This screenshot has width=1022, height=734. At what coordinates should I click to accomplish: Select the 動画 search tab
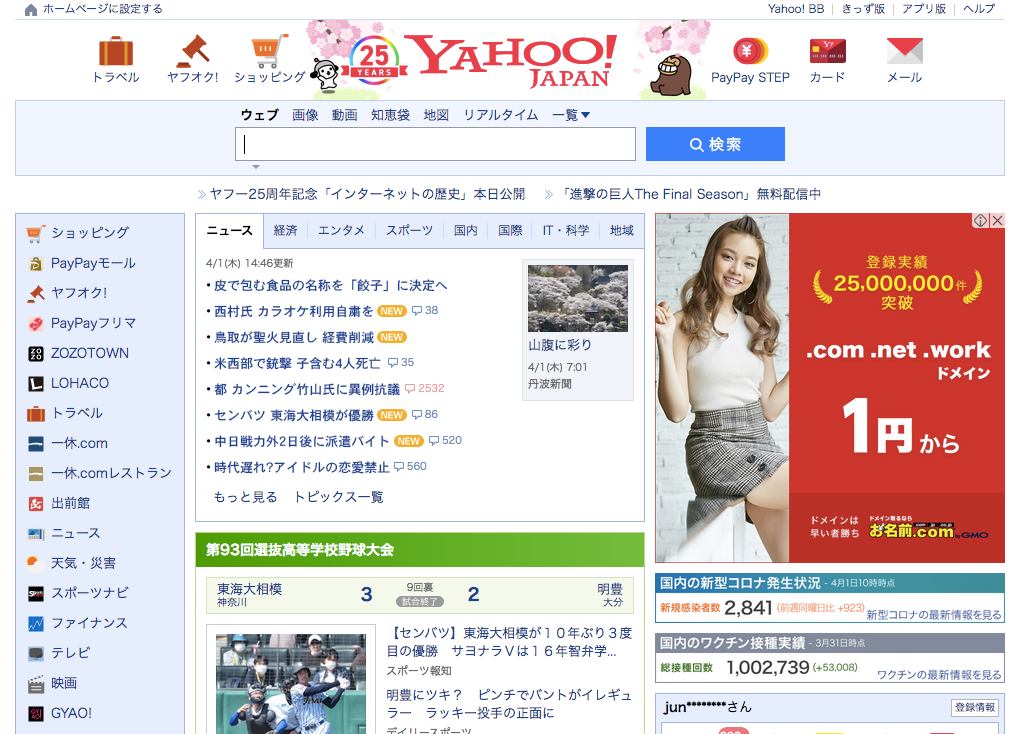coord(344,115)
